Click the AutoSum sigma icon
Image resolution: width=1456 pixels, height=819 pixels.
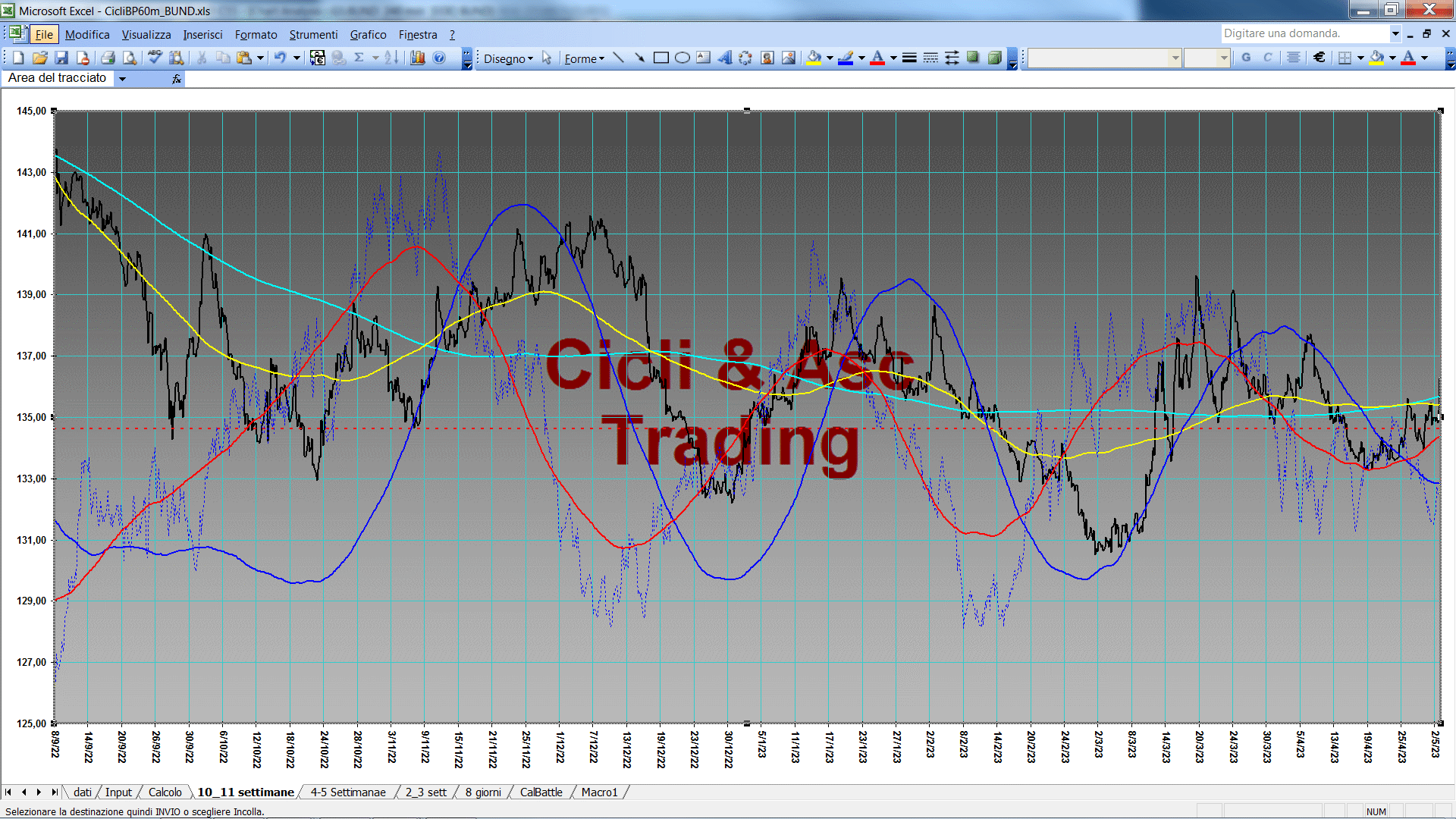359,58
